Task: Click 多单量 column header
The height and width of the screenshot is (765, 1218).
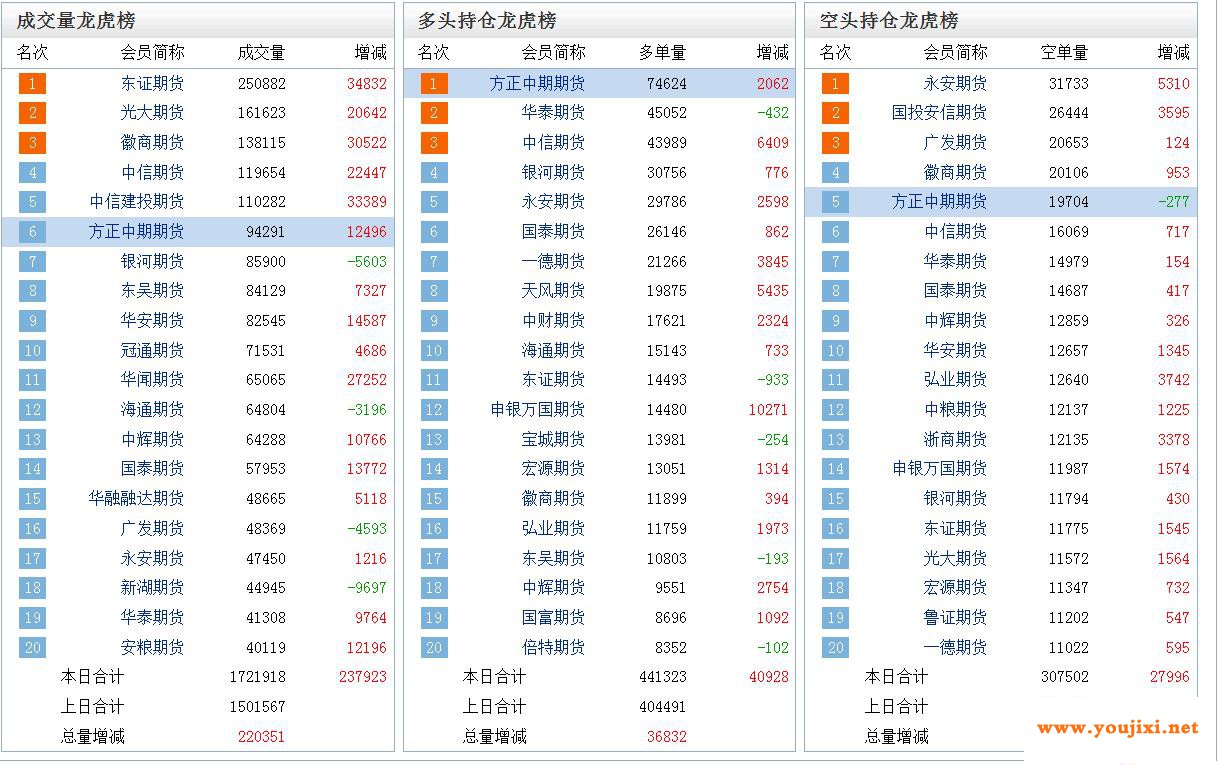Action: click(x=663, y=53)
